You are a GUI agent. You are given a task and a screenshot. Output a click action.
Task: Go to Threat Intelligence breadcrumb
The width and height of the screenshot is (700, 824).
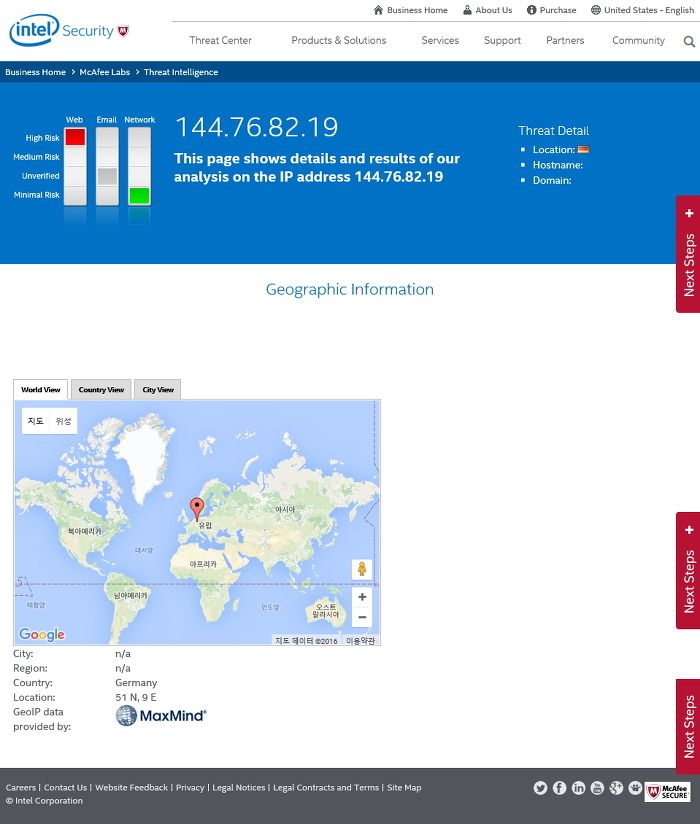click(x=181, y=72)
